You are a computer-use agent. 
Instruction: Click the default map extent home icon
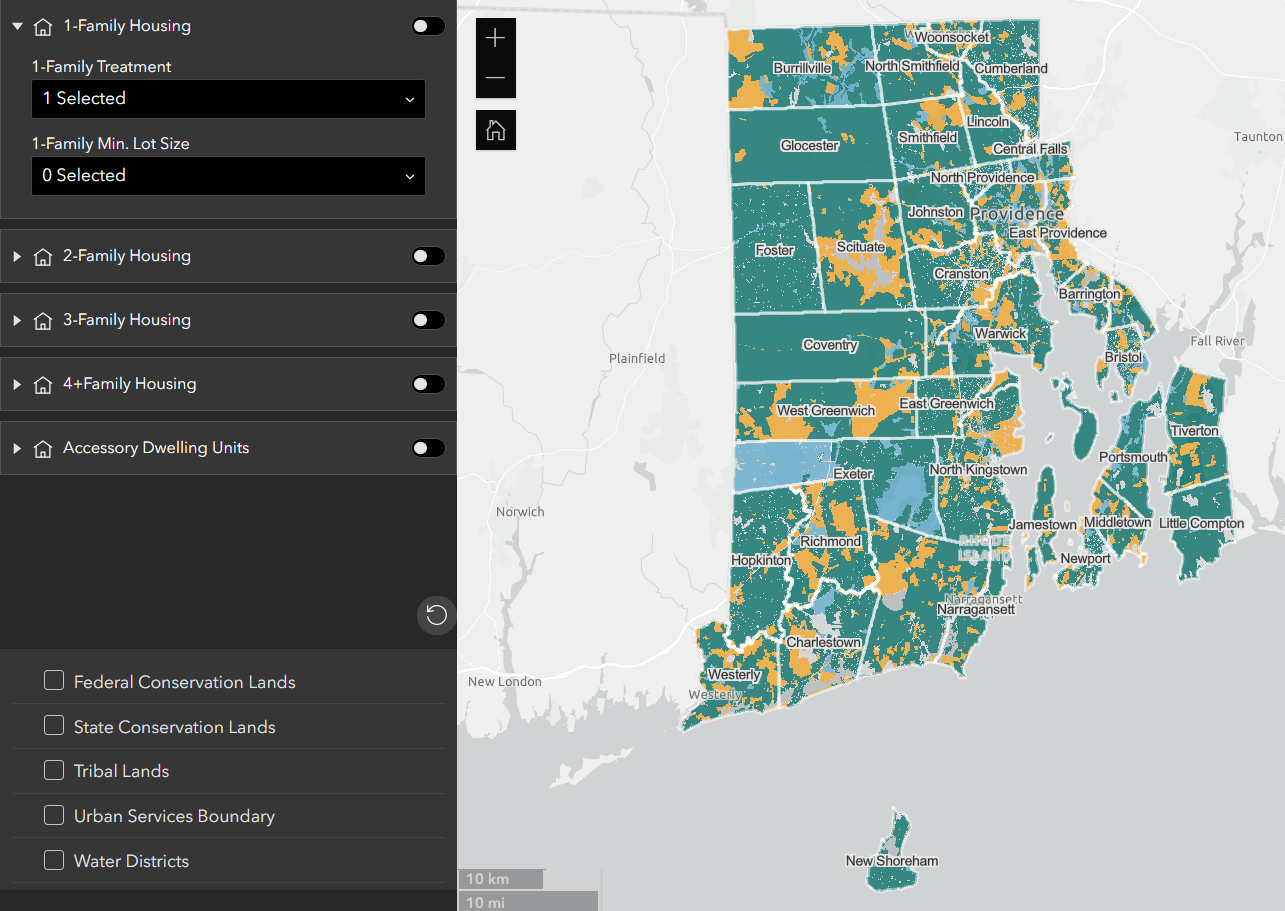pyautogui.click(x=495, y=130)
